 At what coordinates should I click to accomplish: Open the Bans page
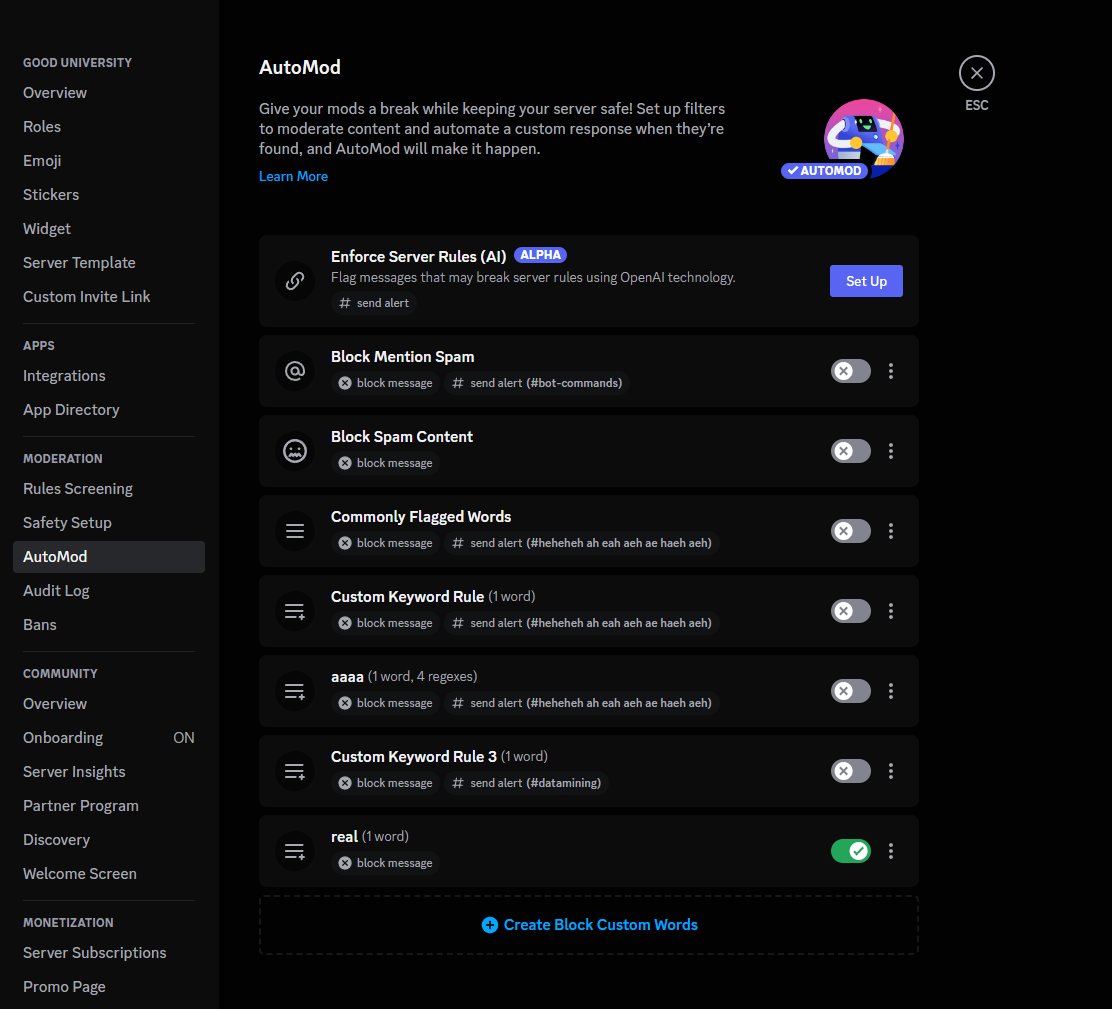tap(109, 625)
